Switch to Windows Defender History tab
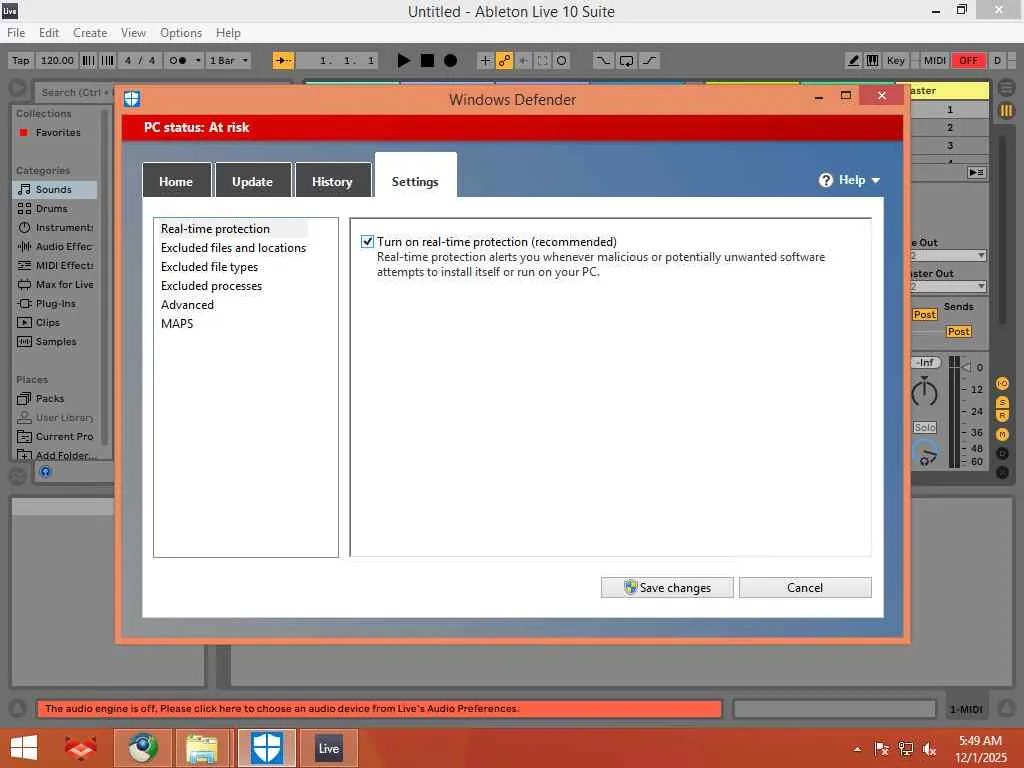Image resolution: width=1024 pixels, height=768 pixels. [x=332, y=181]
